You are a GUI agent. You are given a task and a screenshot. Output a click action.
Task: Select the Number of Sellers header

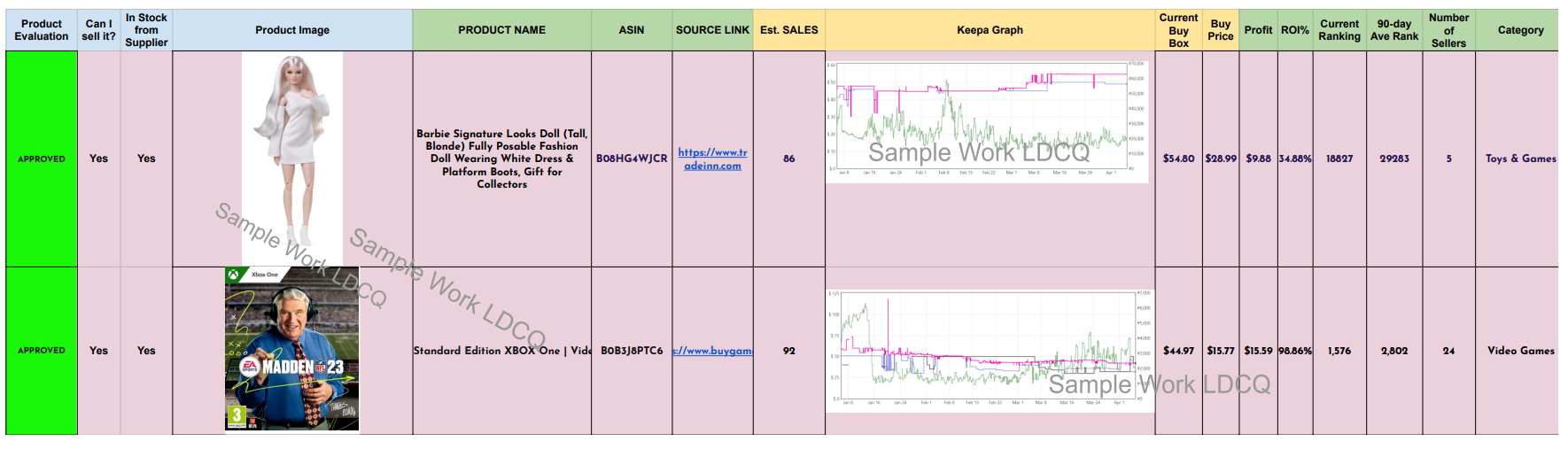tap(1449, 30)
